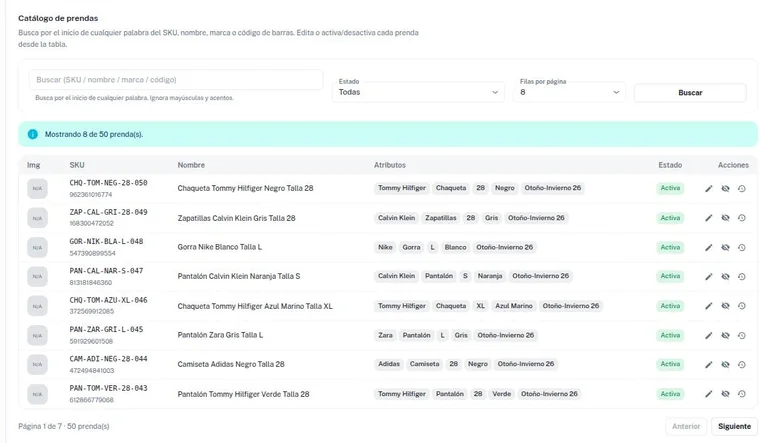Viewport: 760px width, 443px height.
Task: Open history for GOR-NIK-BLA-L-048
Action: pos(742,248)
